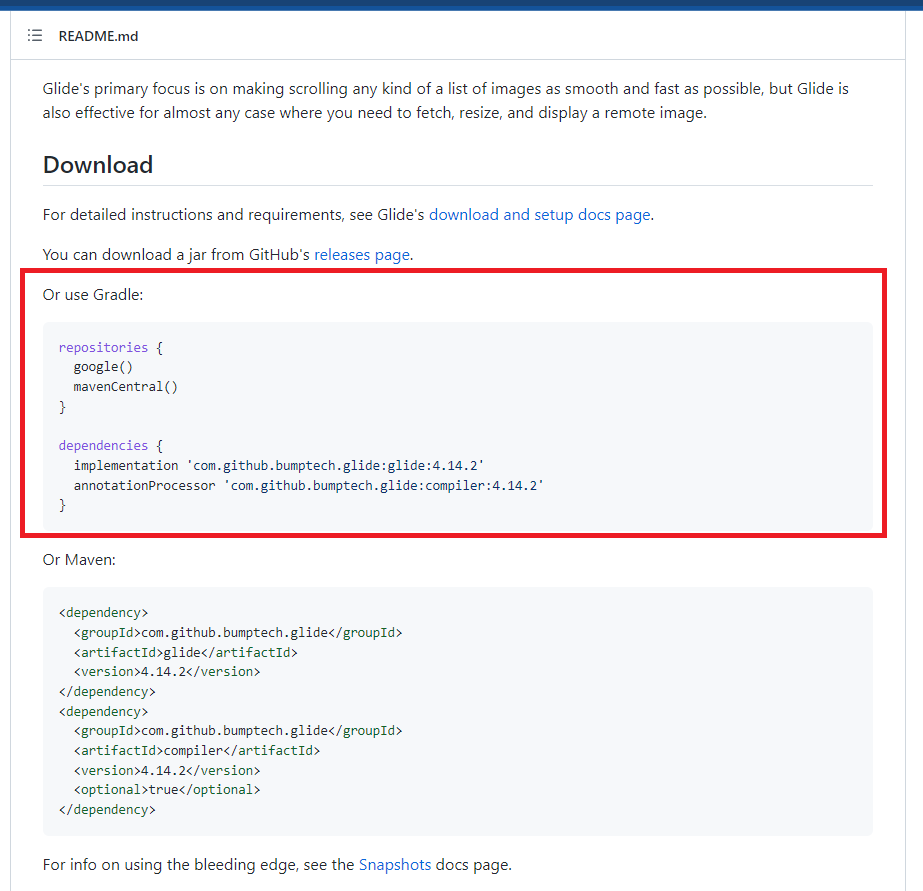The image size is (923, 891).
Task: Click the paragraph about Glide's primary focus
Action: click(446, 101)
